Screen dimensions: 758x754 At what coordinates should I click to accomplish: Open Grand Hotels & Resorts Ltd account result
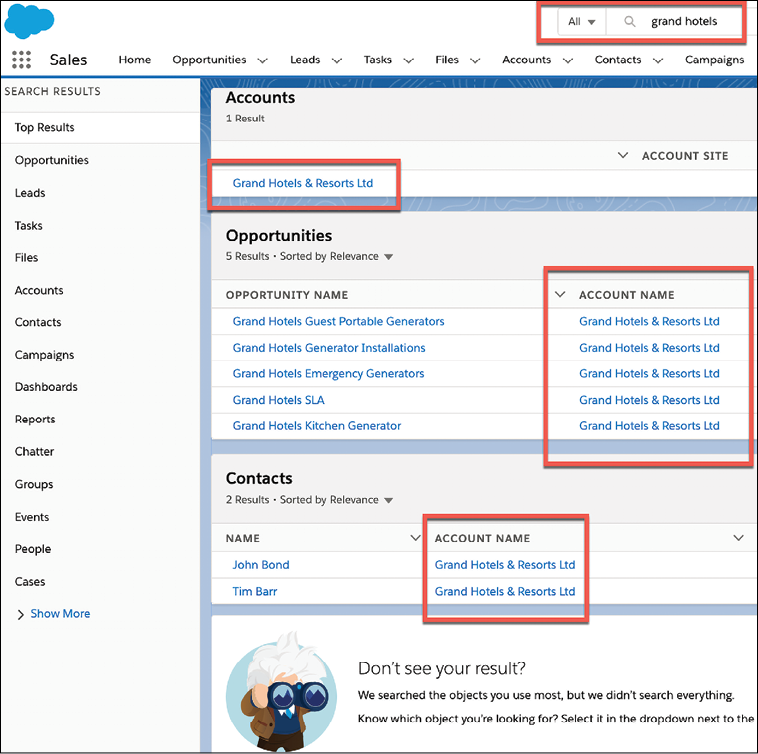(303, 183)
